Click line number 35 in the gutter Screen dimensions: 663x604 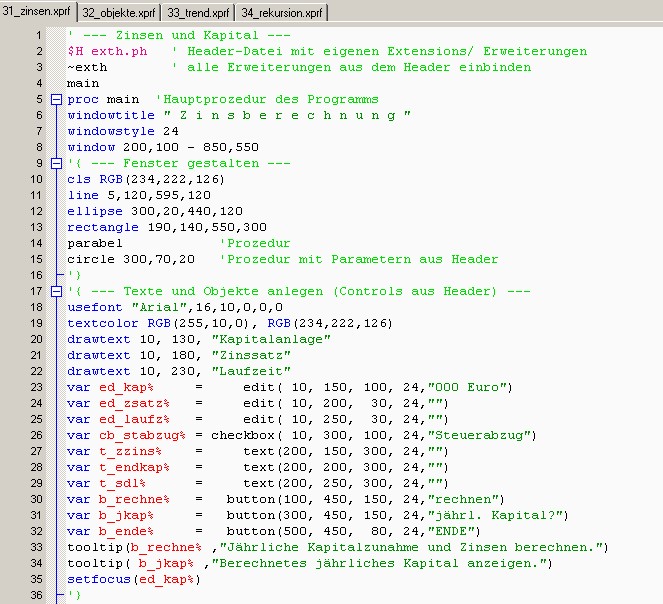pyautogui.click(x=34, y=579)
